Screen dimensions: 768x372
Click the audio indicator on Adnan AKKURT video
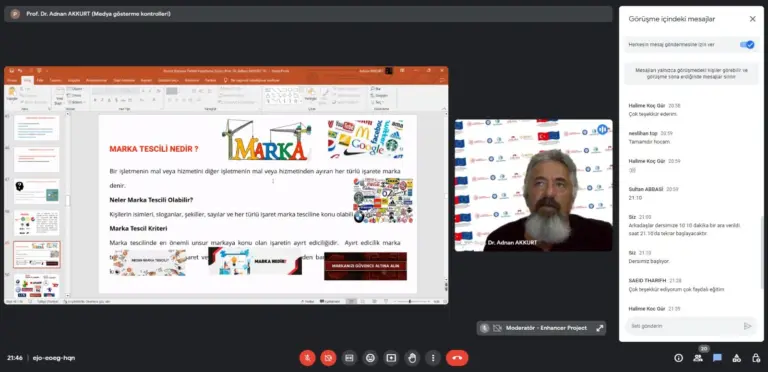click(x=602, y=129)
